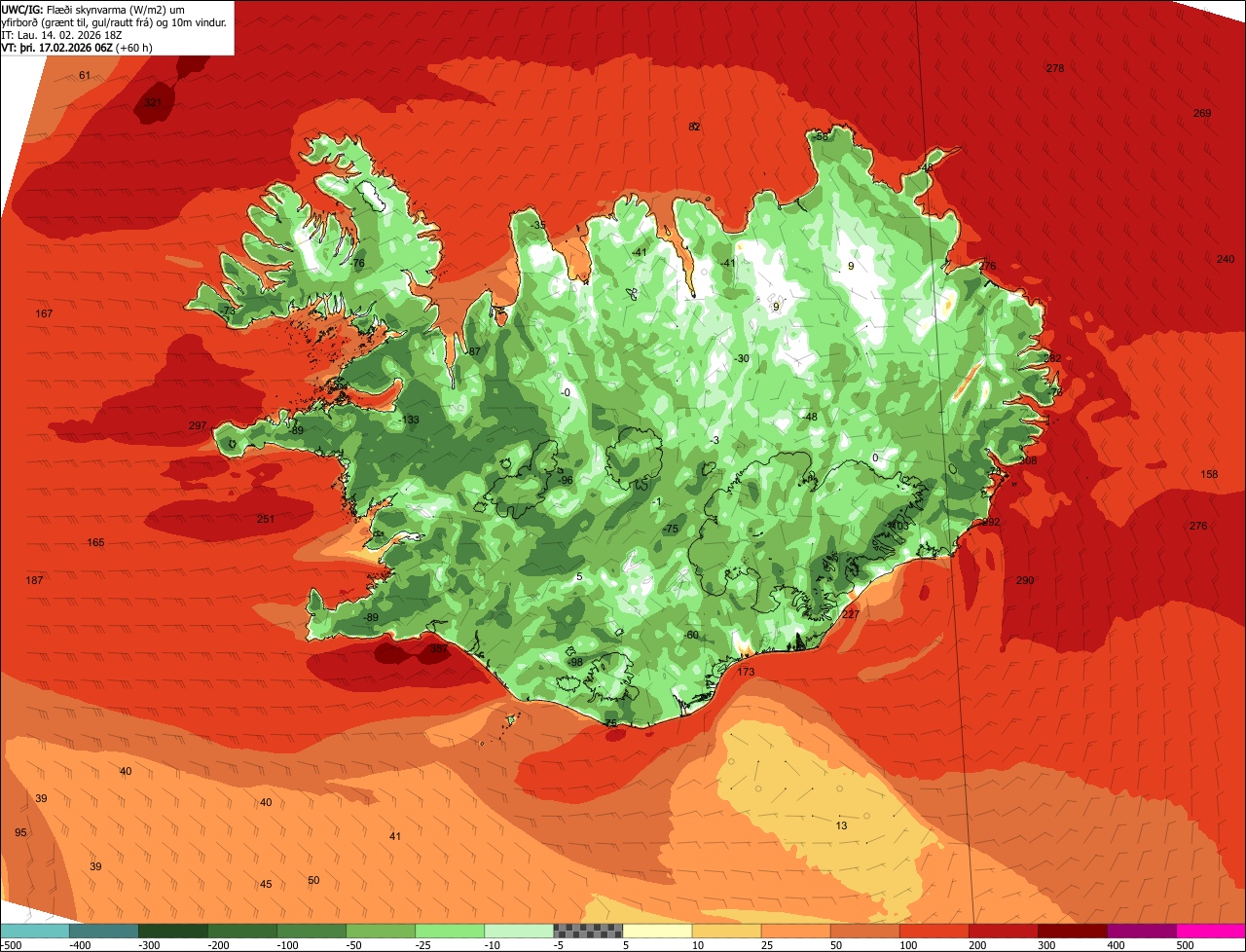Select the '240' flux value

tap(1226, 259)
